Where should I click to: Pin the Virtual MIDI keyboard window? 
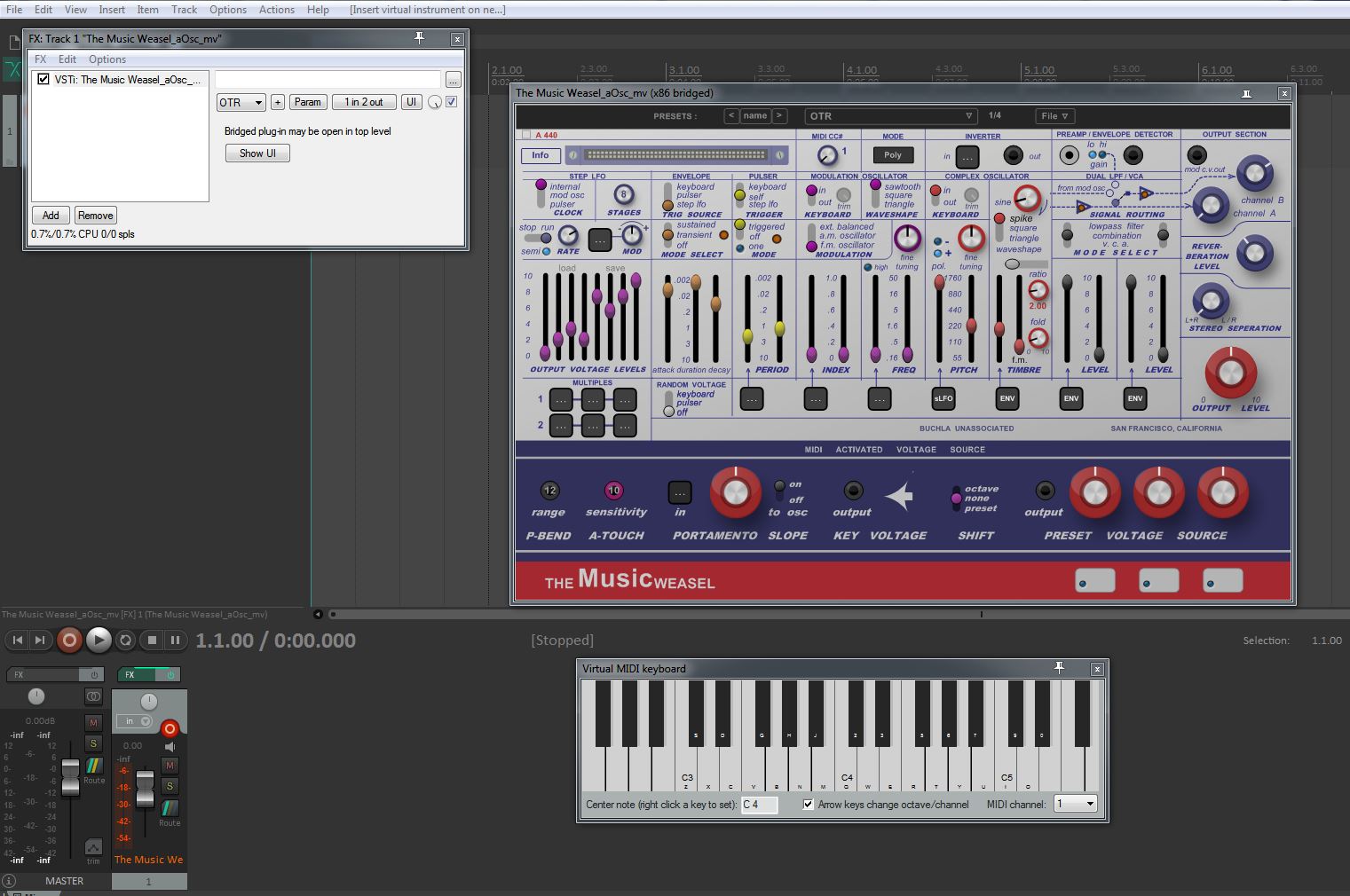pyautogui.click(x=1059, y=668)
